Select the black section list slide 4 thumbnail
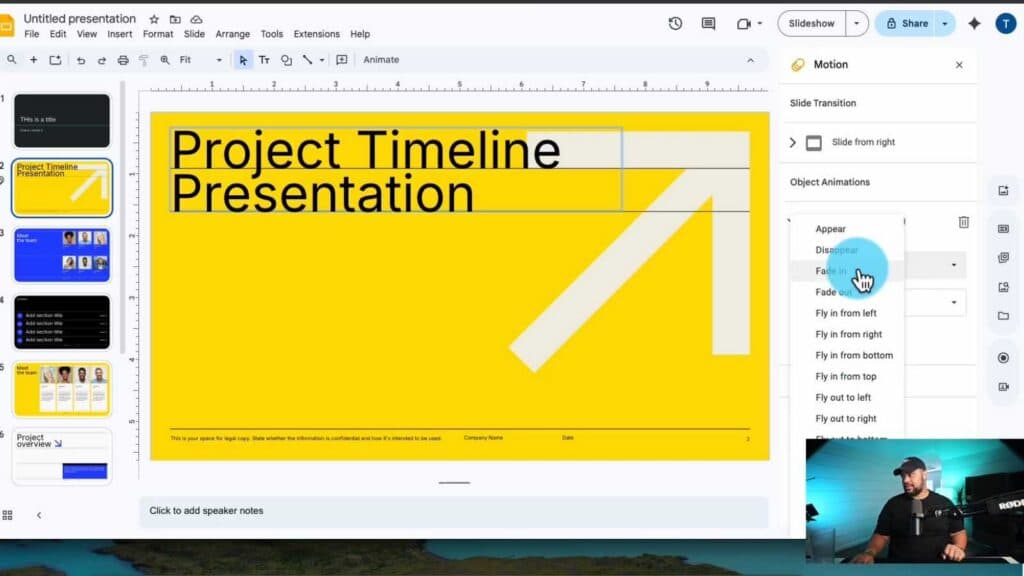1024x576 pixels. point(62,322)
